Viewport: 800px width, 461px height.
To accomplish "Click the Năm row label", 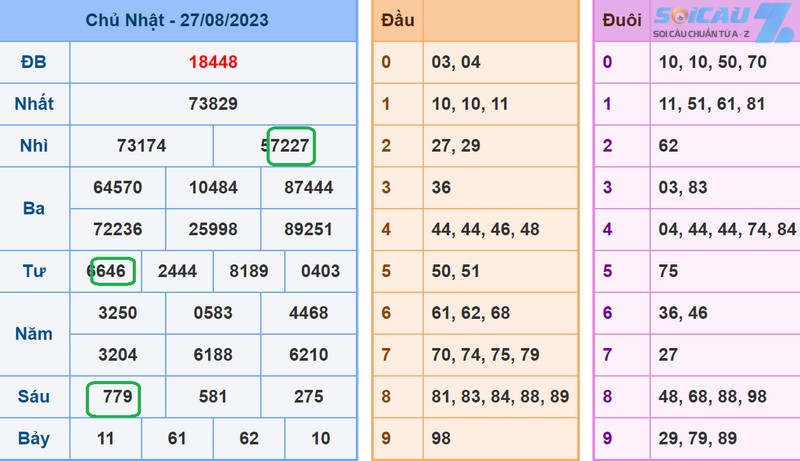I will (x=34, y=334).
